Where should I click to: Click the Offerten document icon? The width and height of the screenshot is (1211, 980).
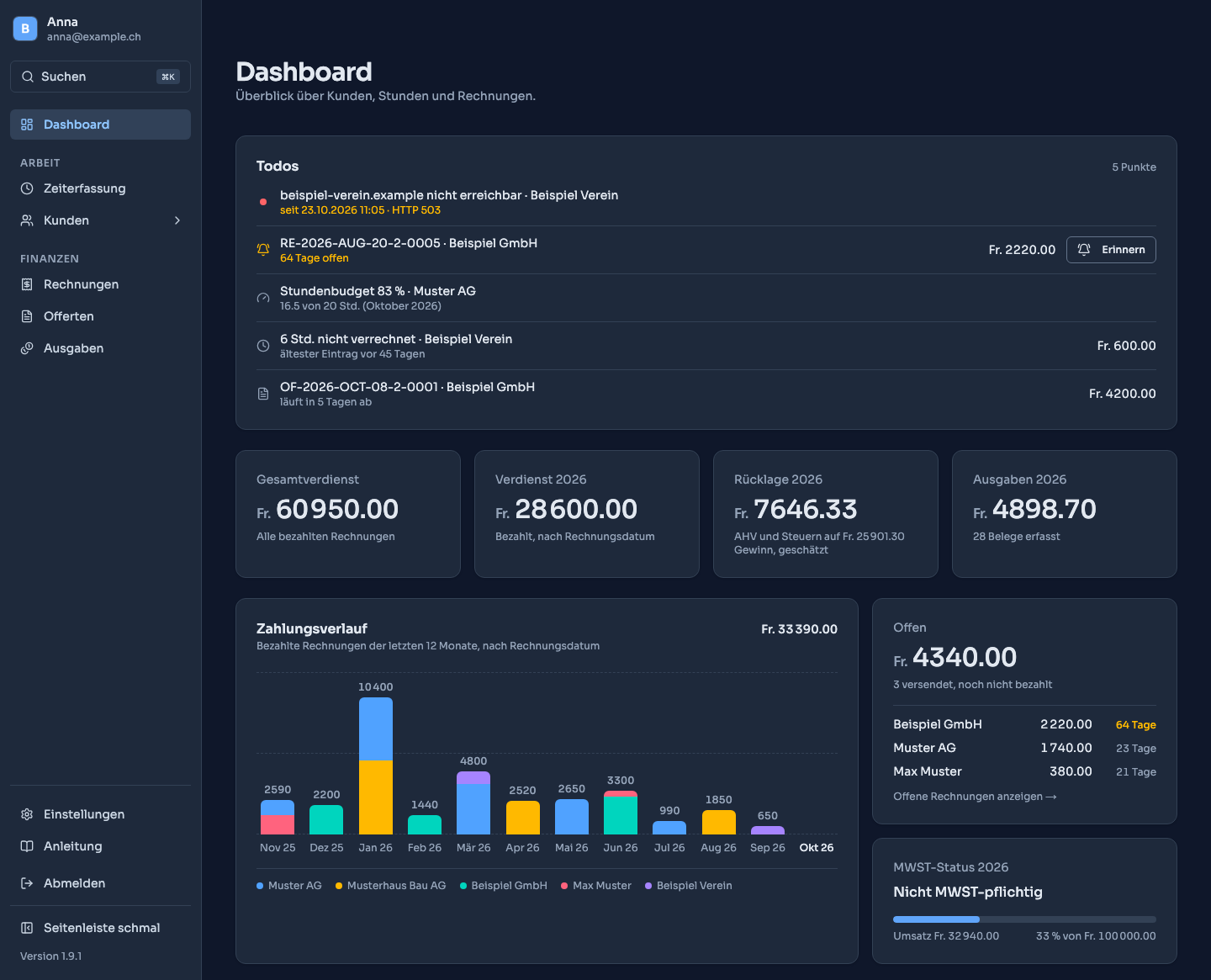27,316
